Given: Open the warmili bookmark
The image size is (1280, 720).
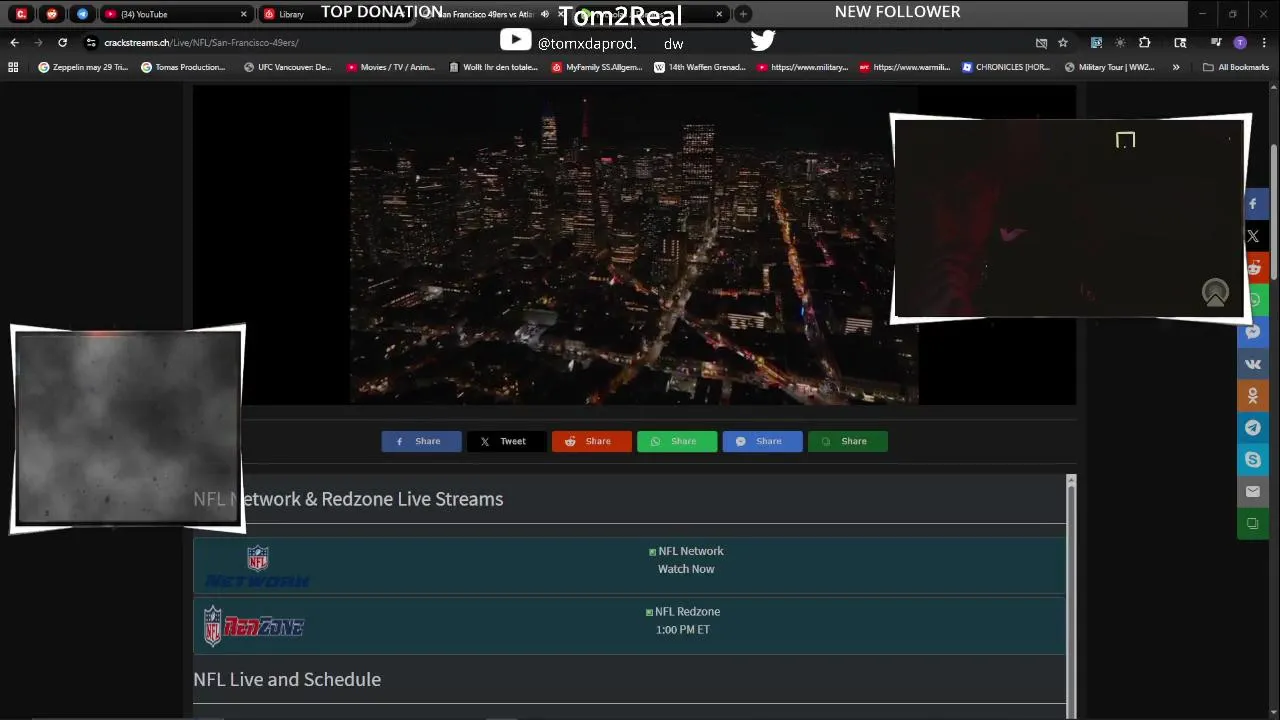Looking at the screenshot, I should click(905, 67).
